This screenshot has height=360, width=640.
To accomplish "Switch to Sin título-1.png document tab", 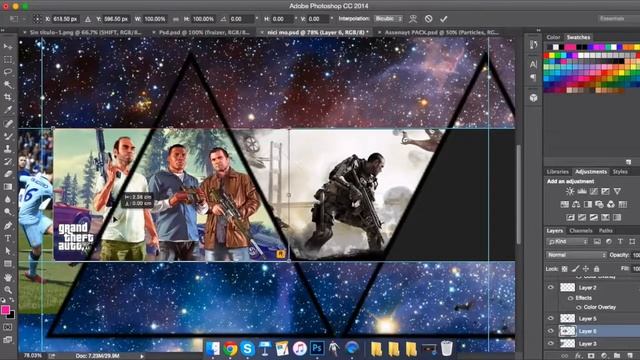I will [x=85, y=32].
